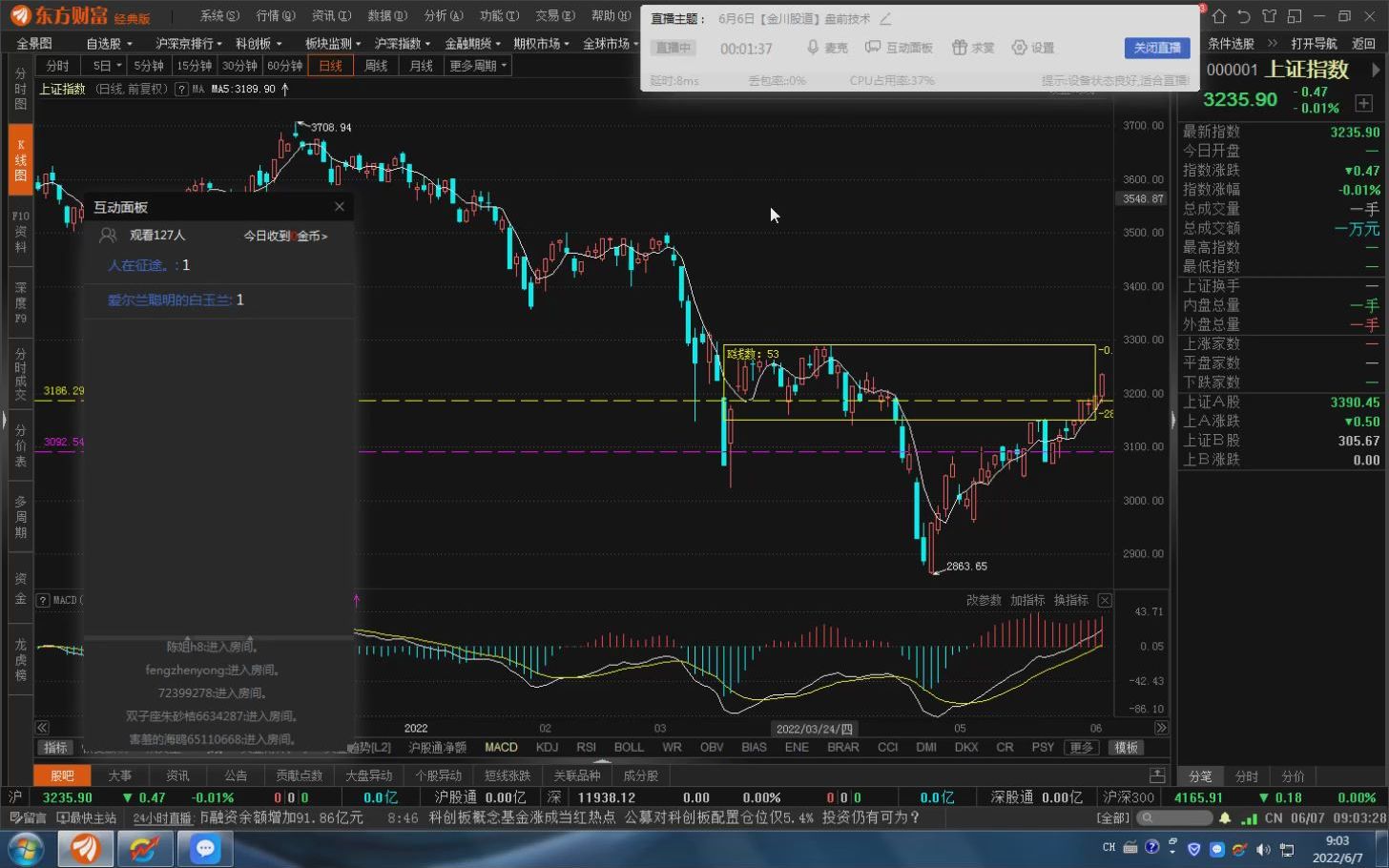Open the 龙虎榜 sidebar item
The image size is (1389, 868).
coord(20,659)
